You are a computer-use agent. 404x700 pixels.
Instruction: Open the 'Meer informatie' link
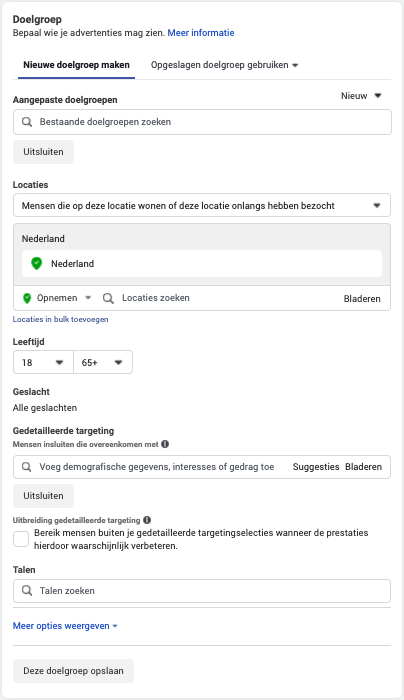(201, 33)
